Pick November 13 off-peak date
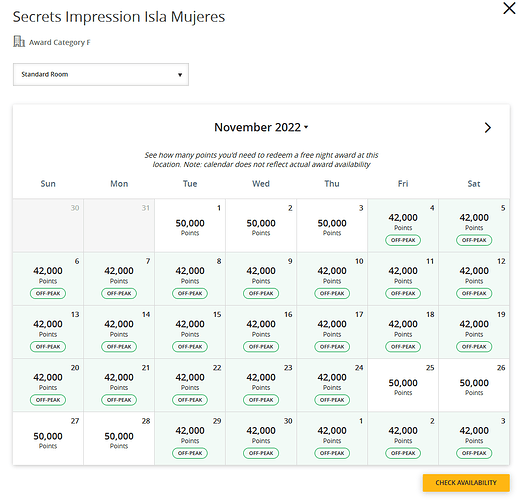Image resolution: width=519 pixels, height=500 pixels. coord(48,332)
